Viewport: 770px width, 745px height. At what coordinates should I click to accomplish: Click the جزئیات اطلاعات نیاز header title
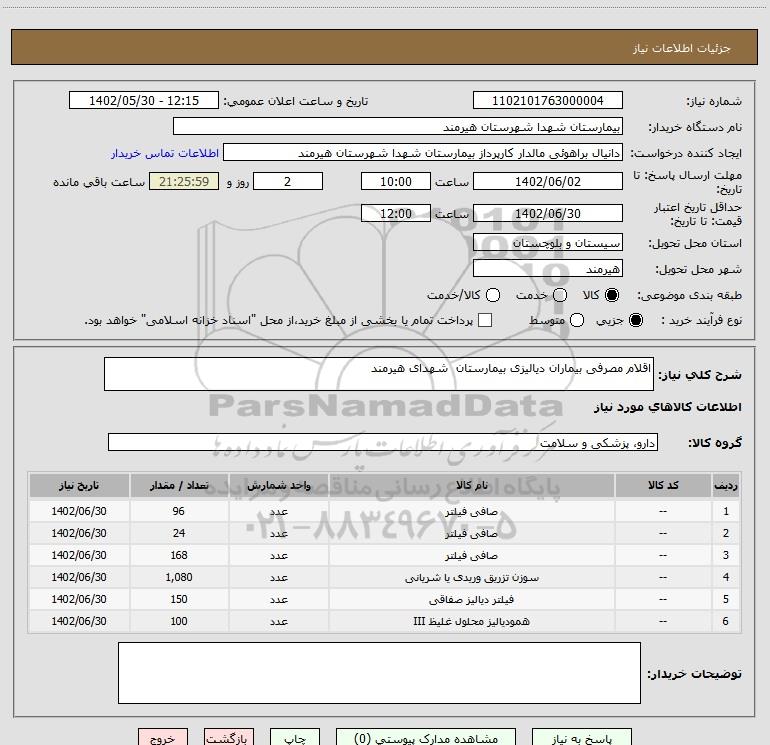pyautogui.click(x=682, y=48)
